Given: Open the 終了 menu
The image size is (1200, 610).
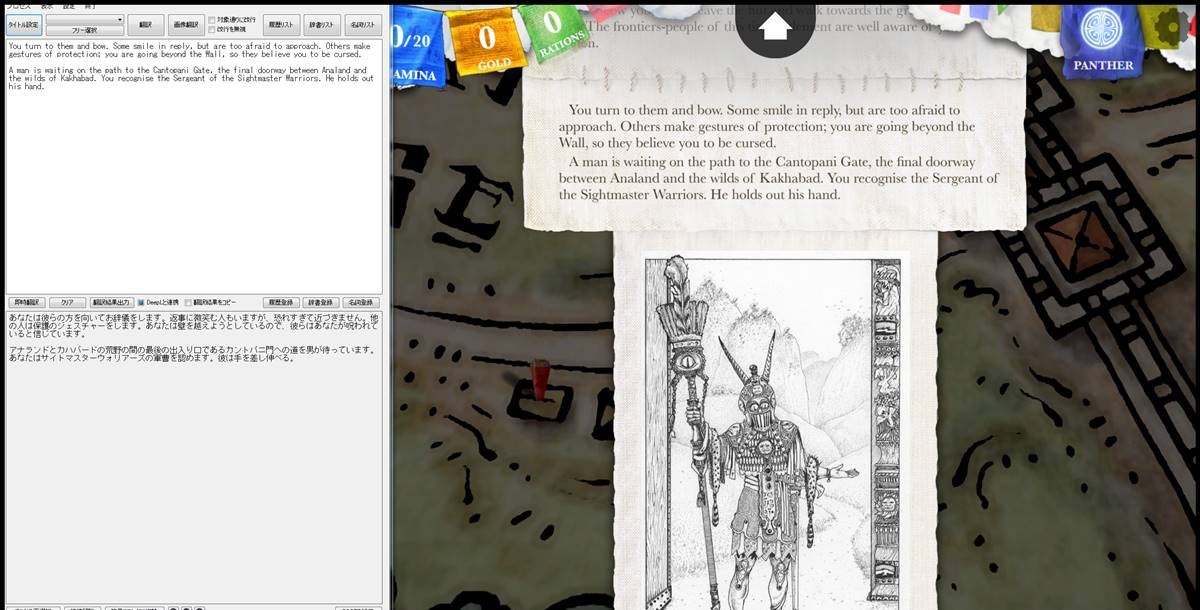Looking at the screenshot, I should [91, 6].
